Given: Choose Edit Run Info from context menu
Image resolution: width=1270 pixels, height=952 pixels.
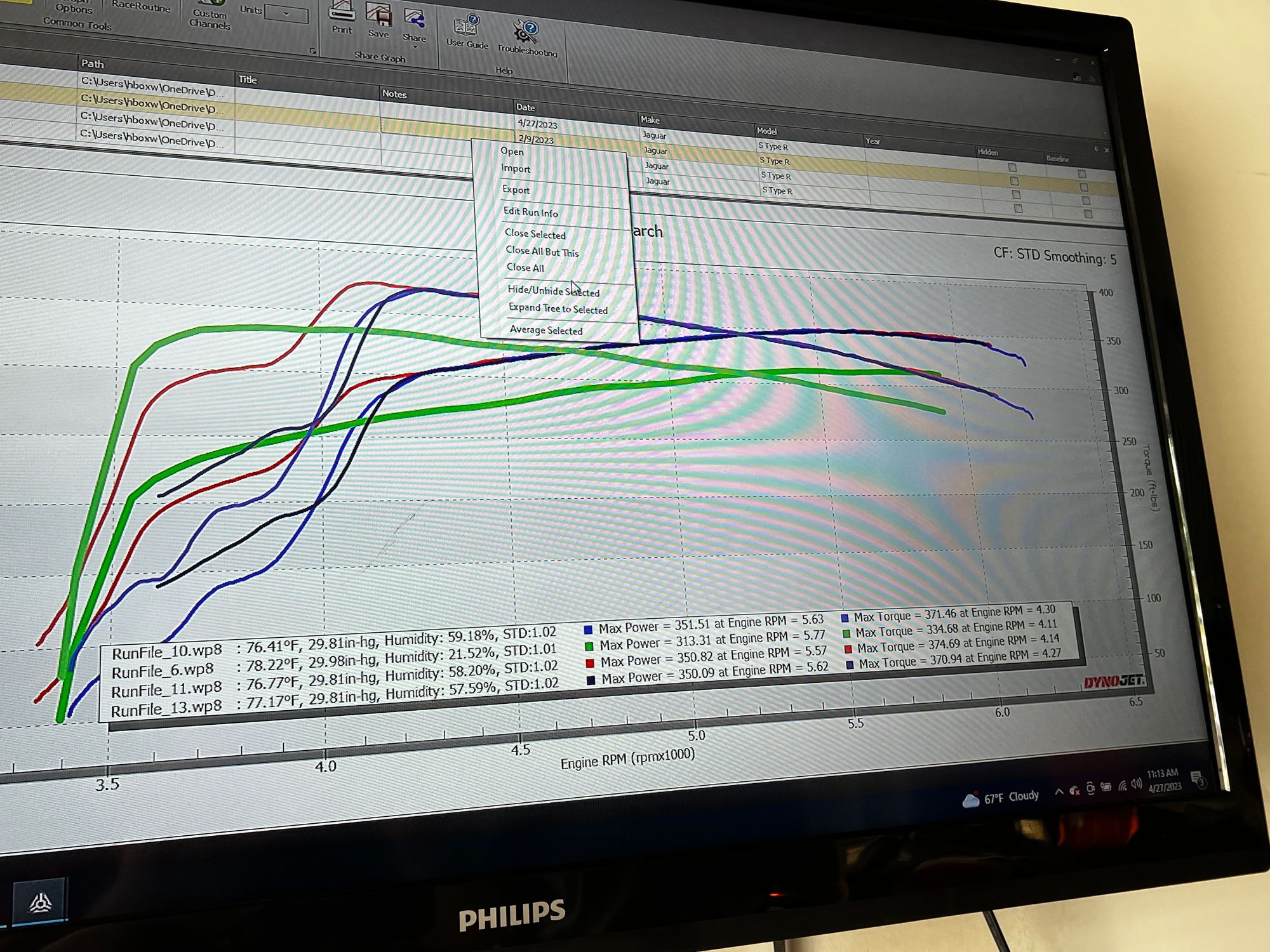Looking at the screenshot, I should click(x=531, y=212).
